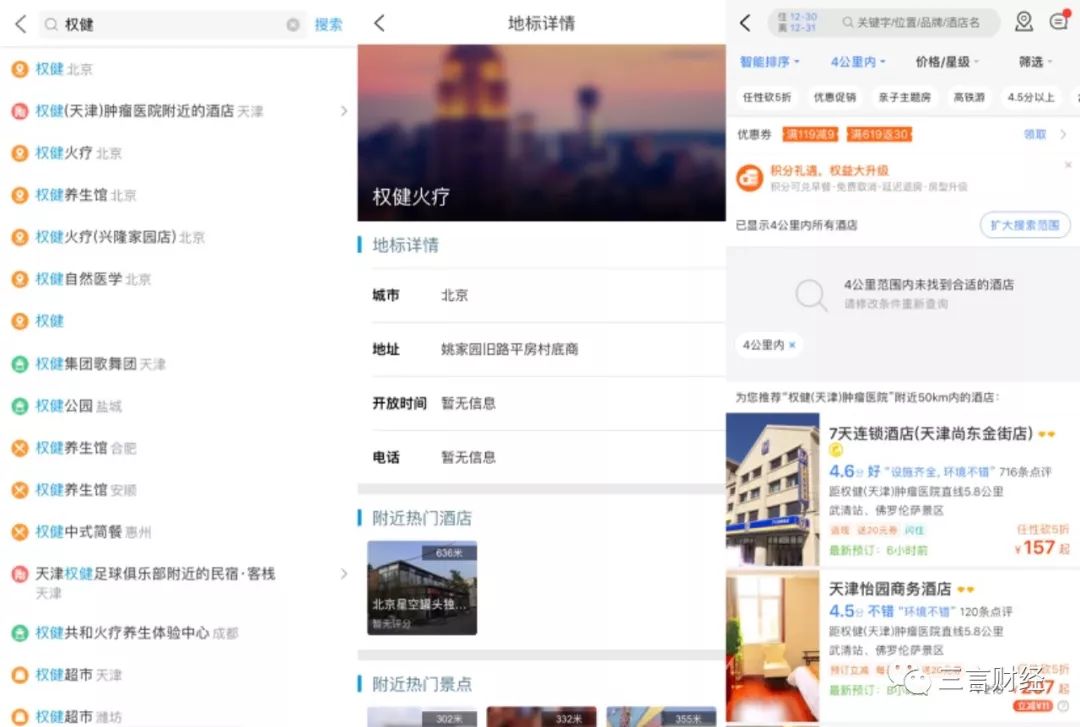
Task: Tap the hotel icon beside 权健(天津)肿瘤医院附近的酒店
Action: coord(20,111)
